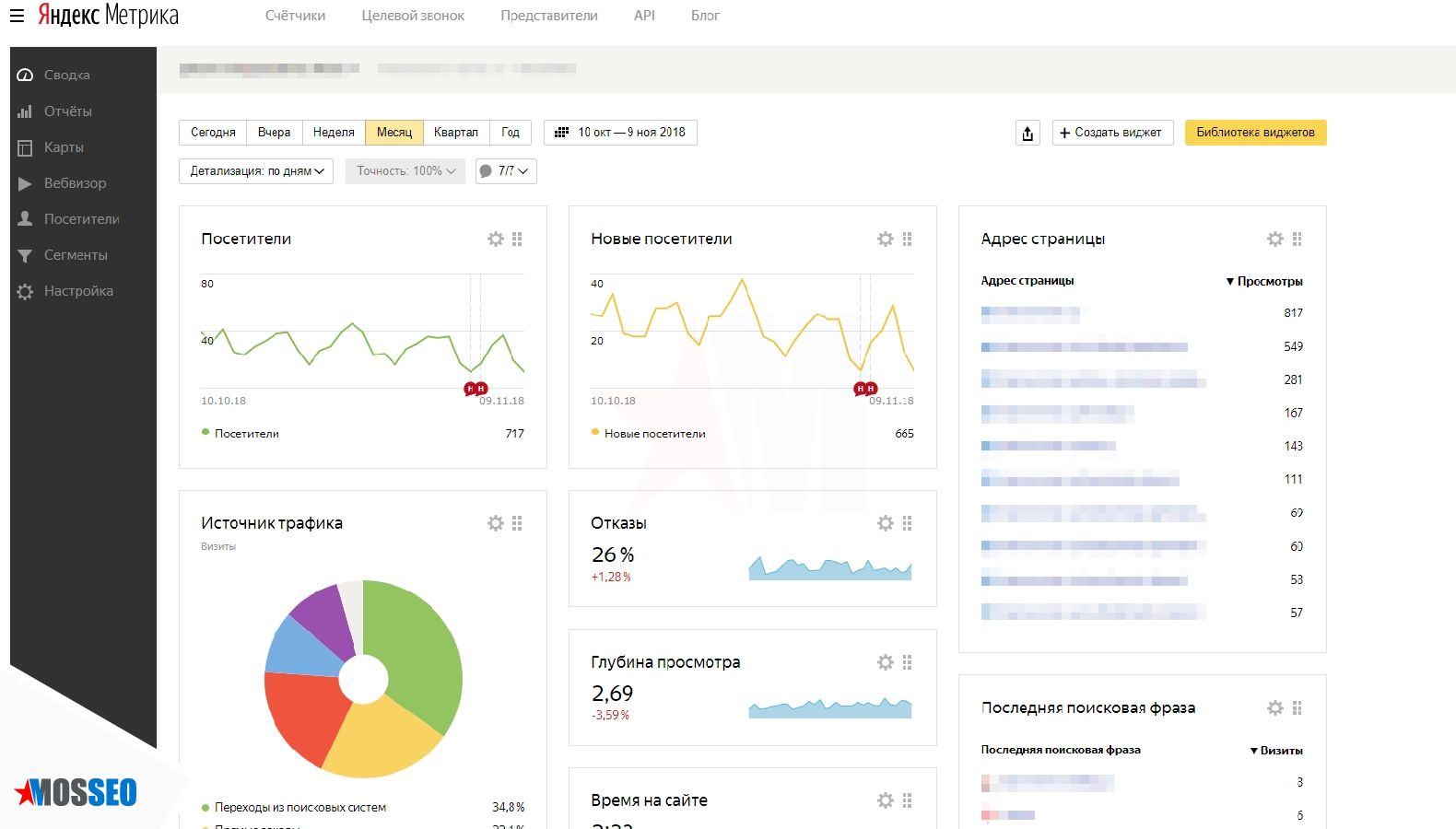The height and width of the screenshot is (829, 1456).
Task: Open the Счётчики top menu
Action: click(295, 16)
